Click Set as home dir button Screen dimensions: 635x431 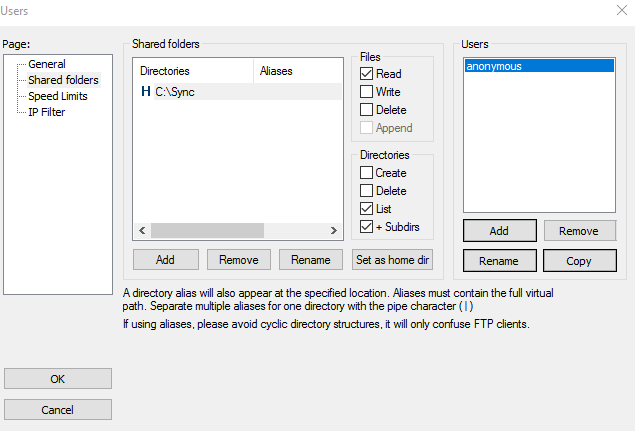click(x=392, y=260)
